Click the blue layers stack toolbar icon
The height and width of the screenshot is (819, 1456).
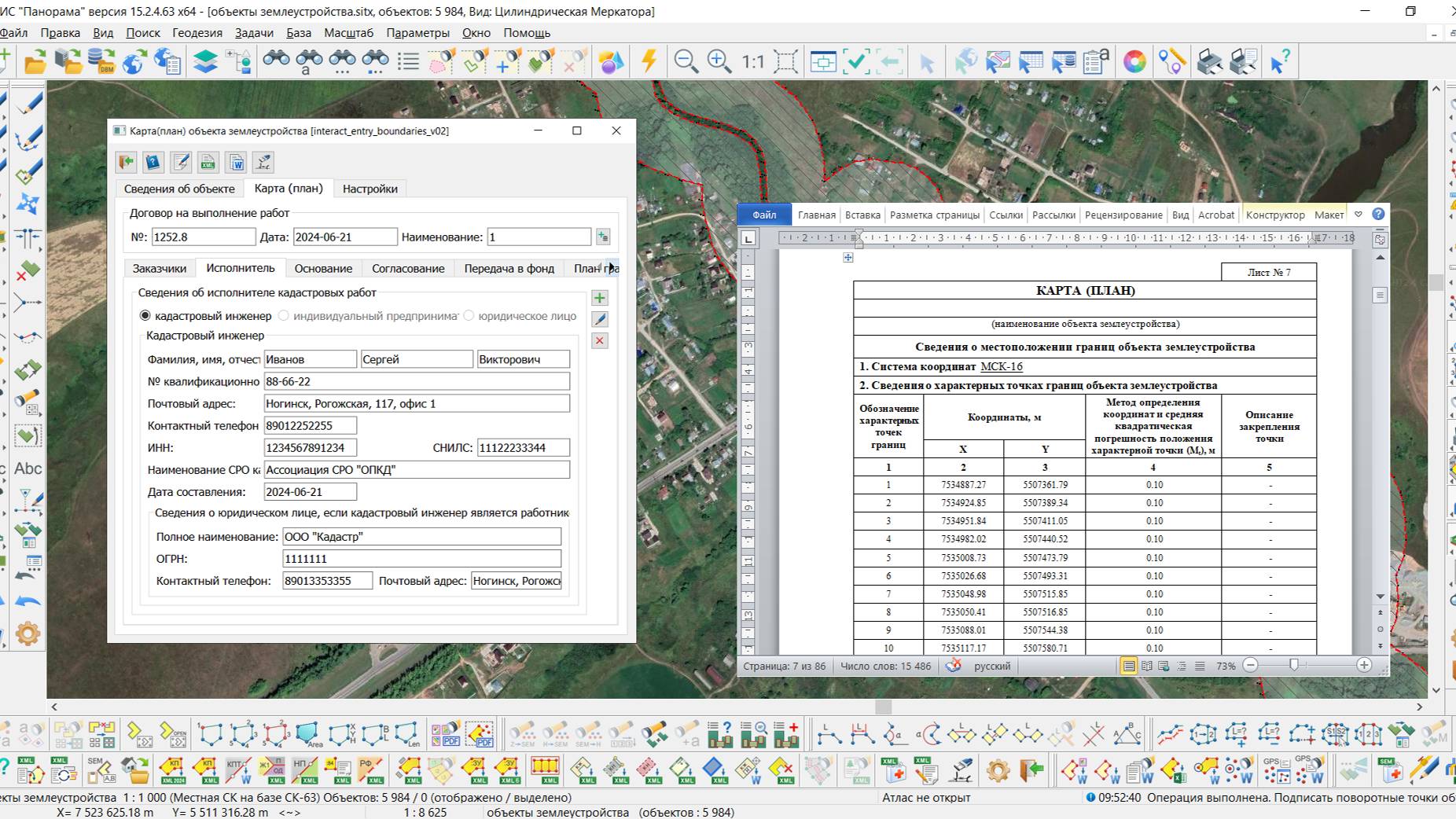205,61
